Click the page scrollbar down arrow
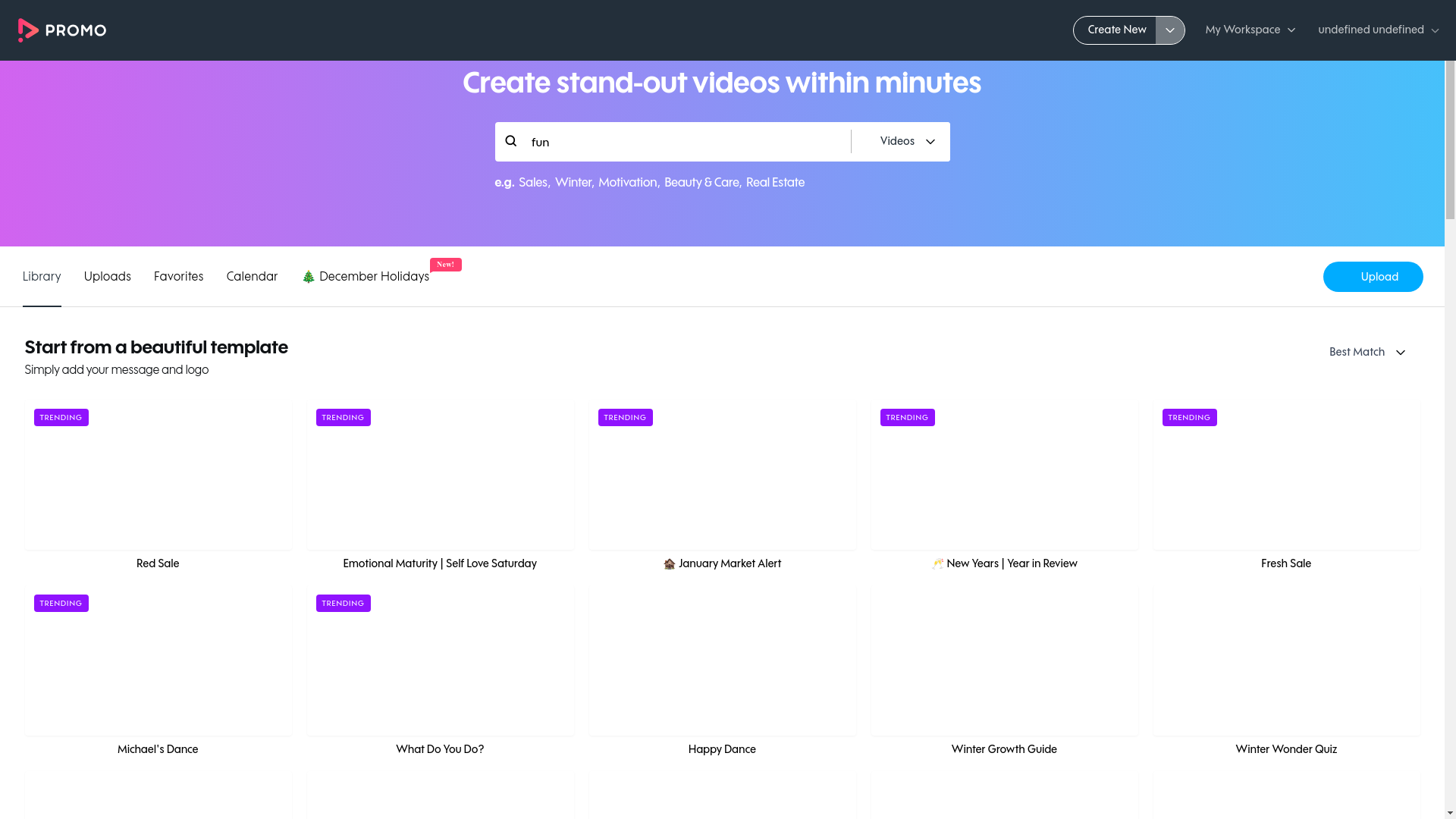 (1450, 813)
